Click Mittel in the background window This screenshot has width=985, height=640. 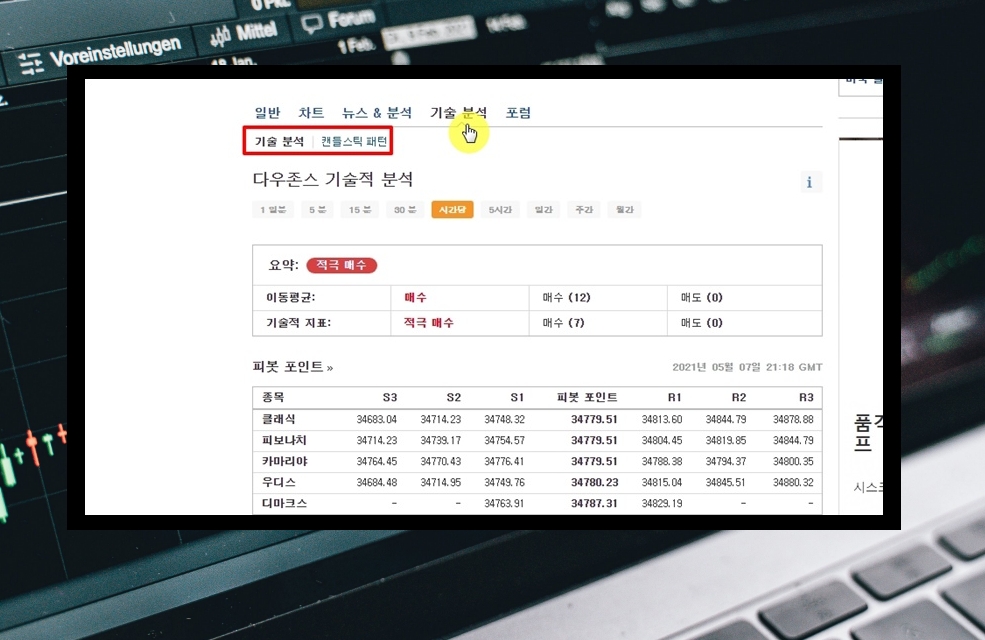click(x=256, y=31)
